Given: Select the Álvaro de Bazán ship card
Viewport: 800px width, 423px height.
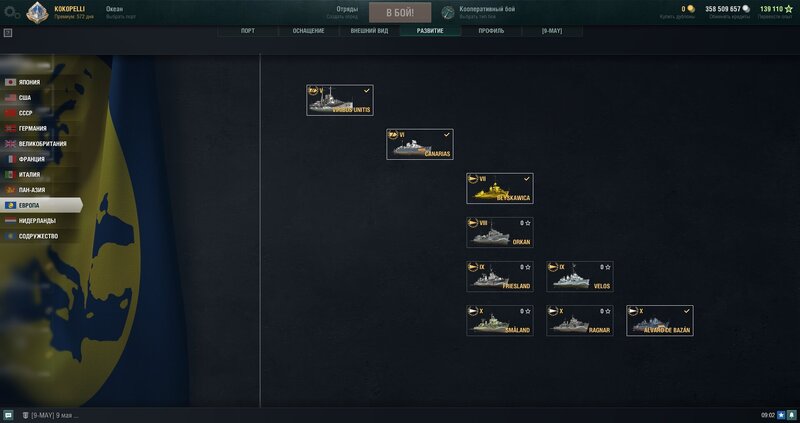Looking at the screenshot, I should click(660, 320).
